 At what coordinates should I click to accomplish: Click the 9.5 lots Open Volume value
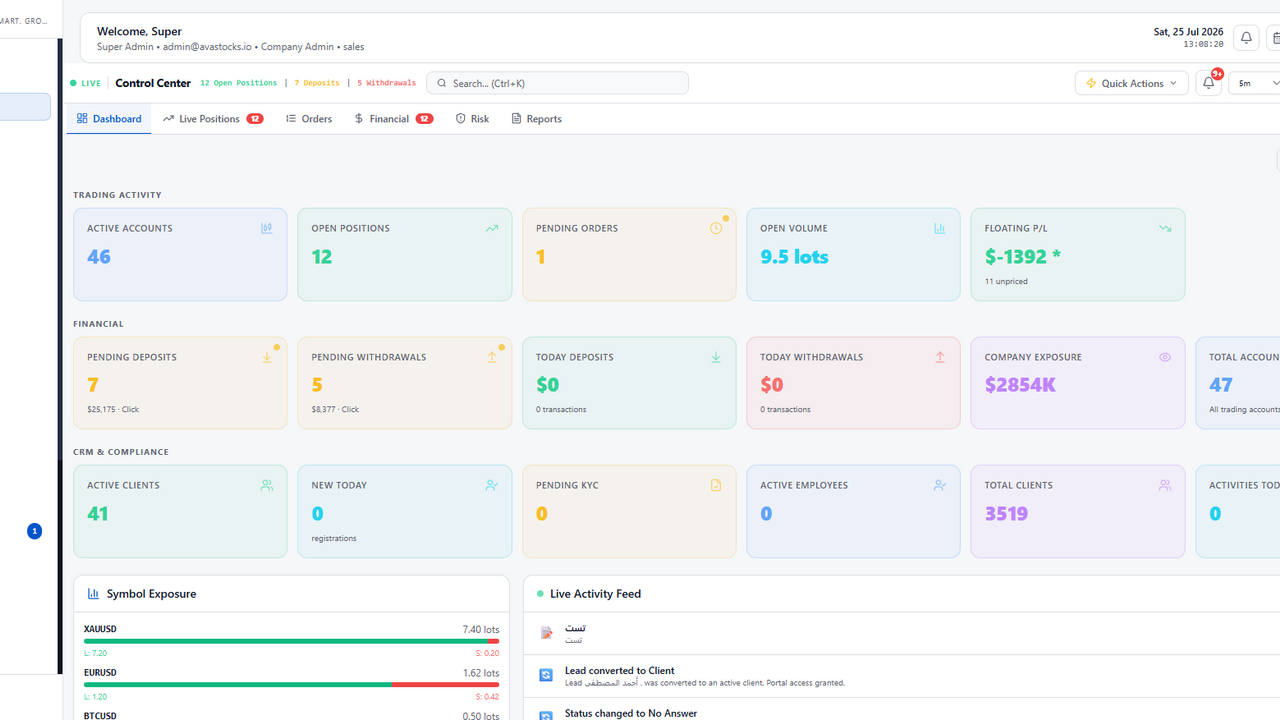click(x=794, y=257)
